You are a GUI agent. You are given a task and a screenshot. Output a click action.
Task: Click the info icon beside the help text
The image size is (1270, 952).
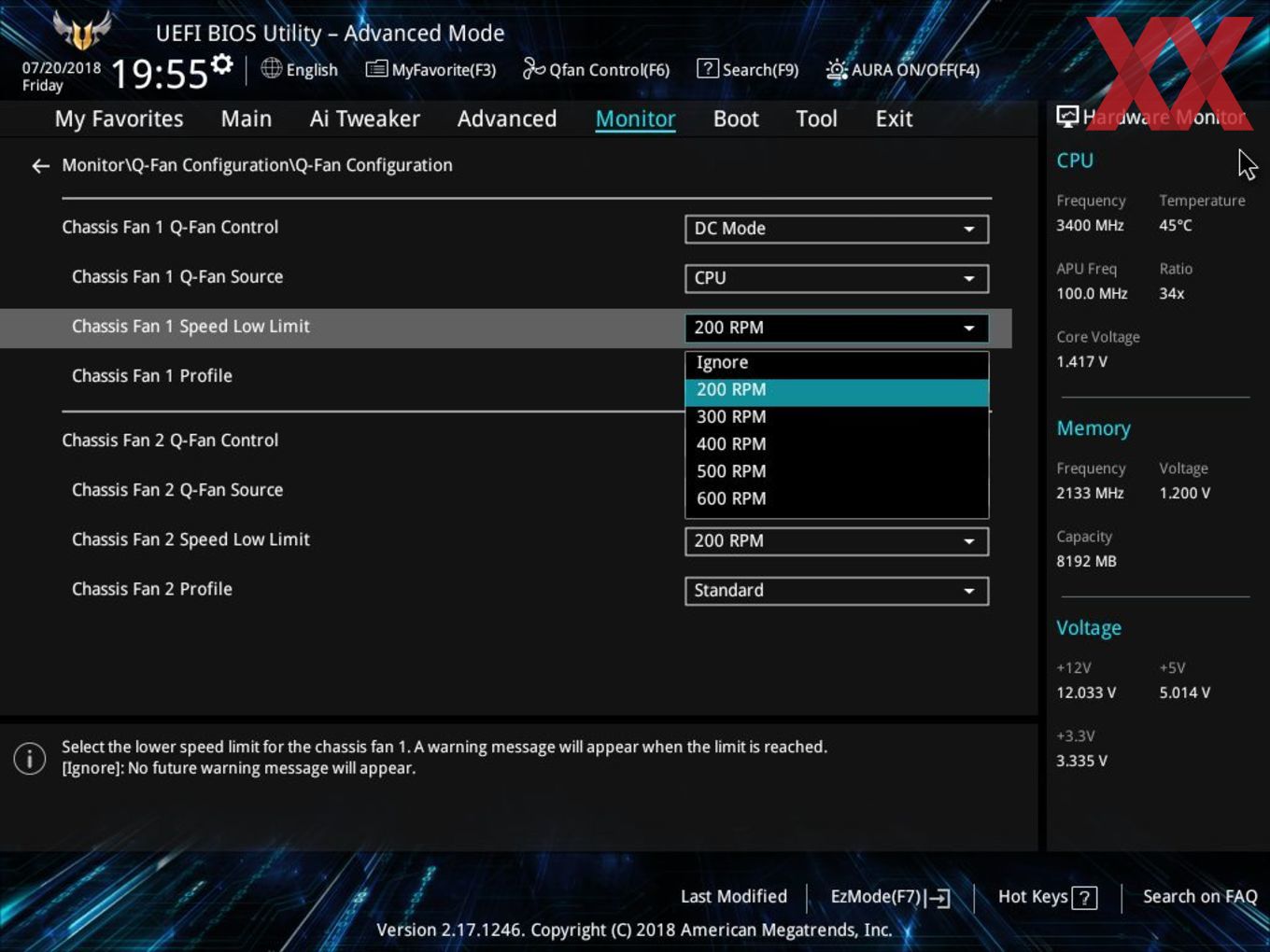pyautogui.click(x=30, y=759)
